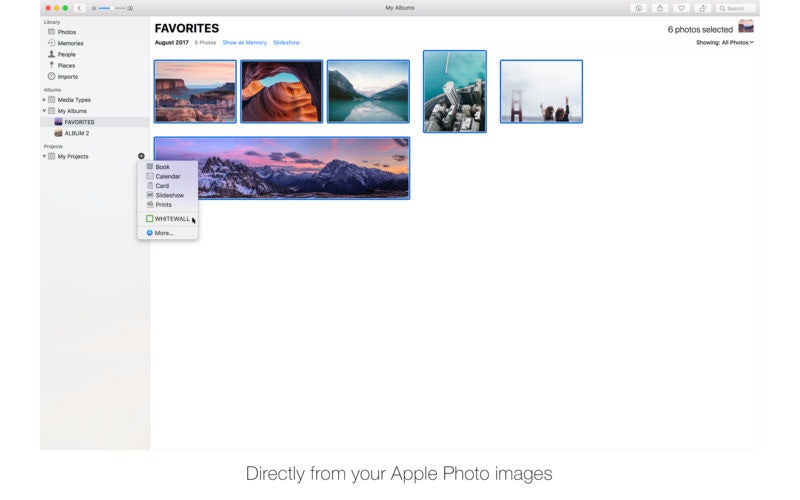Screen dimensions: 800x500
Task: Click the 6 photos selected label
Action: (x=700, y=30)
